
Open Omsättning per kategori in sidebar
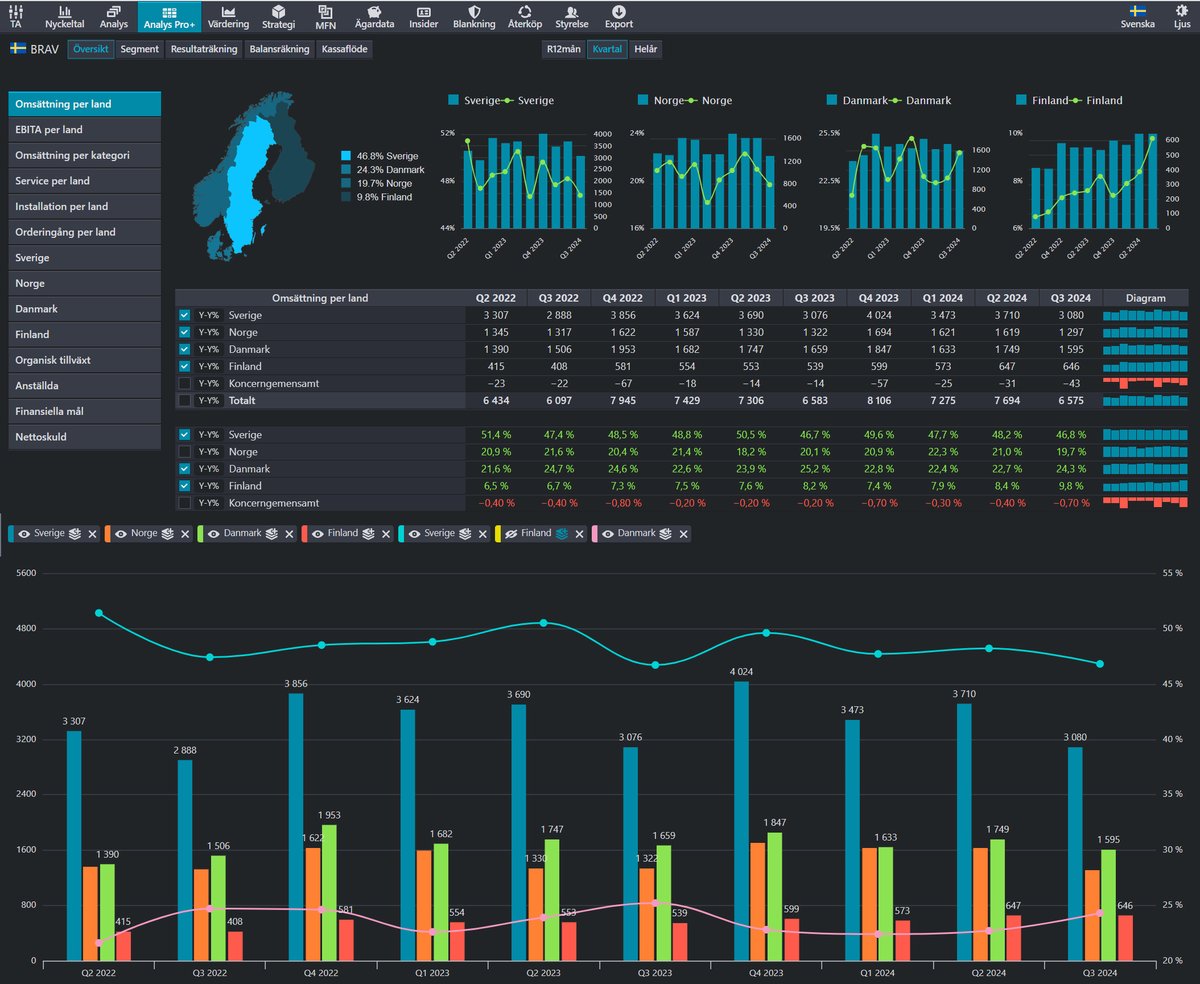[84, 155]
